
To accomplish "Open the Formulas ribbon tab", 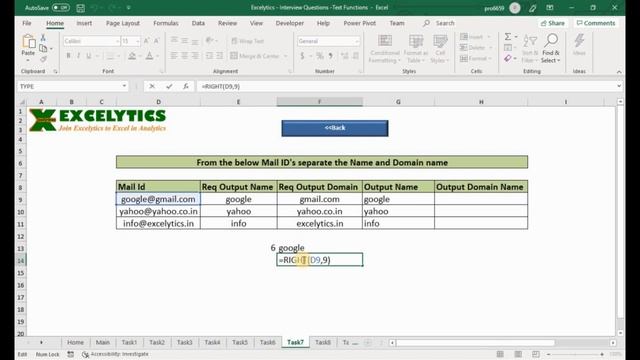I will point(166,23).
